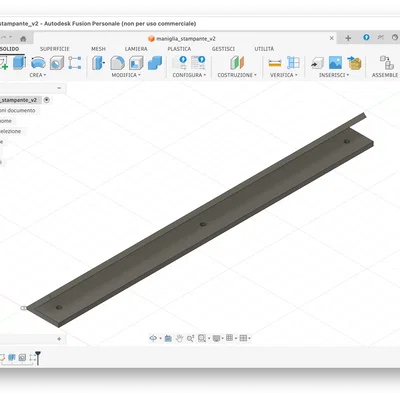This screenshot has height=400, width=400.
Task: Click the Insert McMaster-Carr component icon
Action: click(354, 63)
